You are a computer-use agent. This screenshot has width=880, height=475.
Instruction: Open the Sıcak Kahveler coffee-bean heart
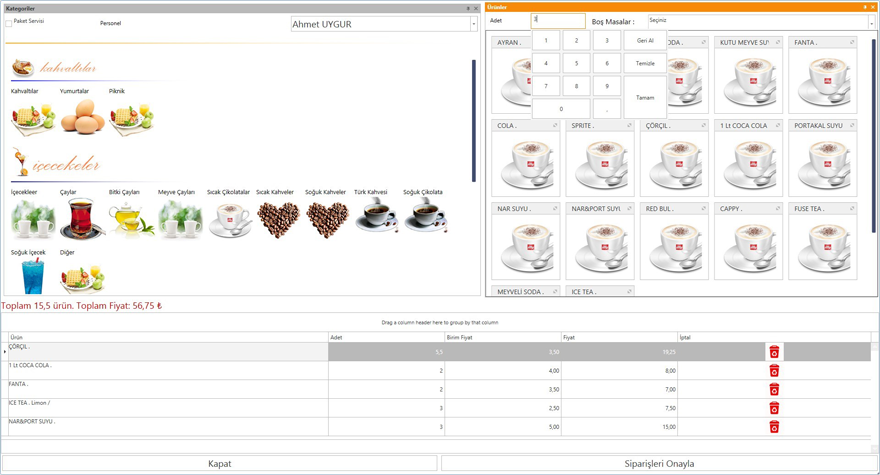pos(278,220)
